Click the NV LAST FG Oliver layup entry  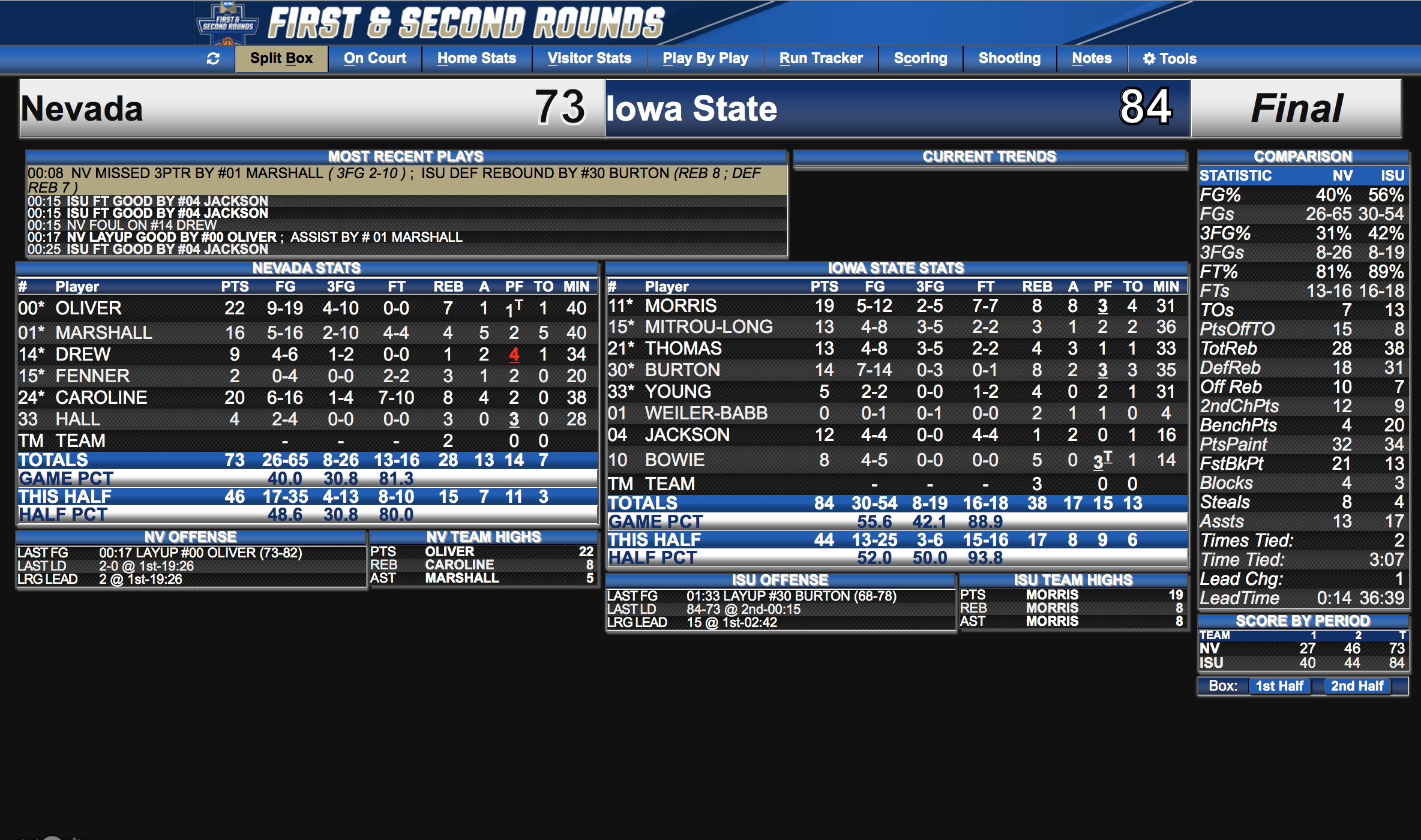191,553
